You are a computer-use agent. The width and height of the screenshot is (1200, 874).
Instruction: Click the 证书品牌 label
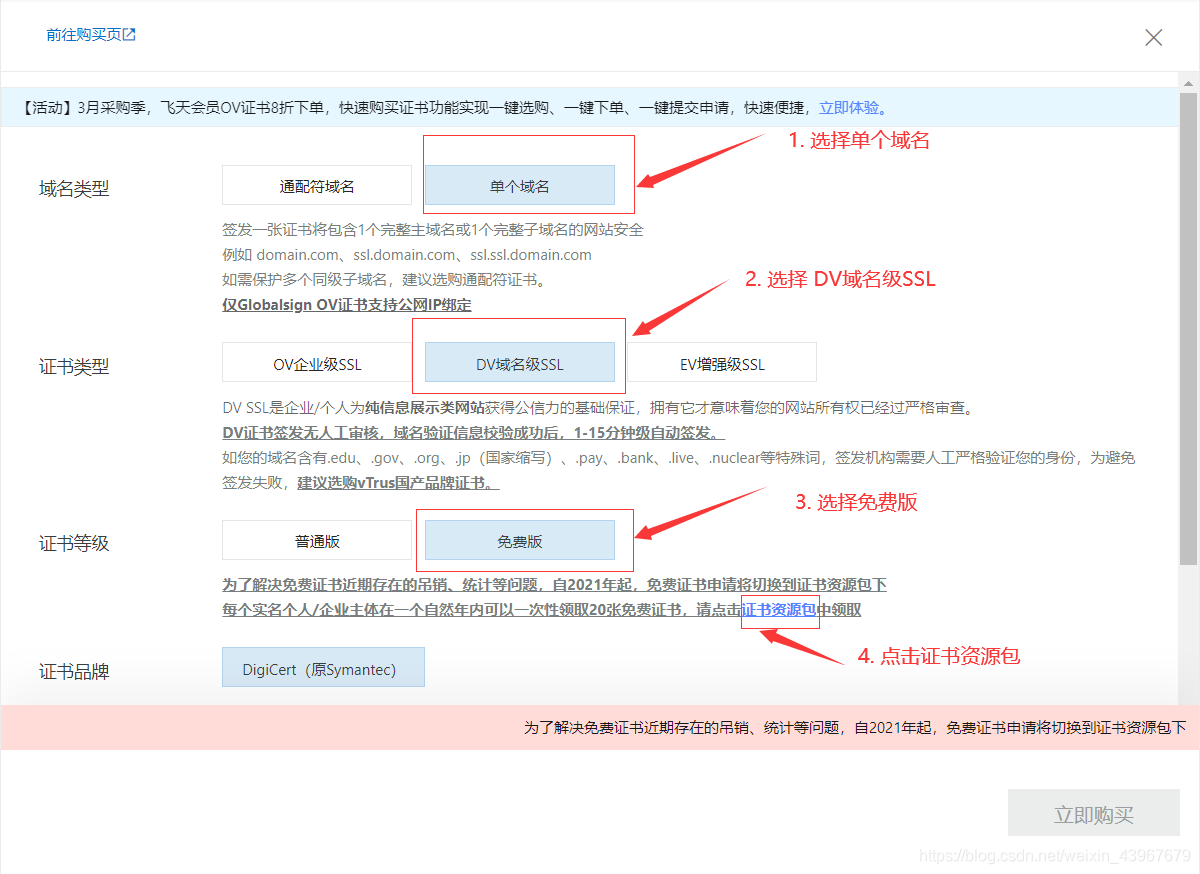(74, 671)
